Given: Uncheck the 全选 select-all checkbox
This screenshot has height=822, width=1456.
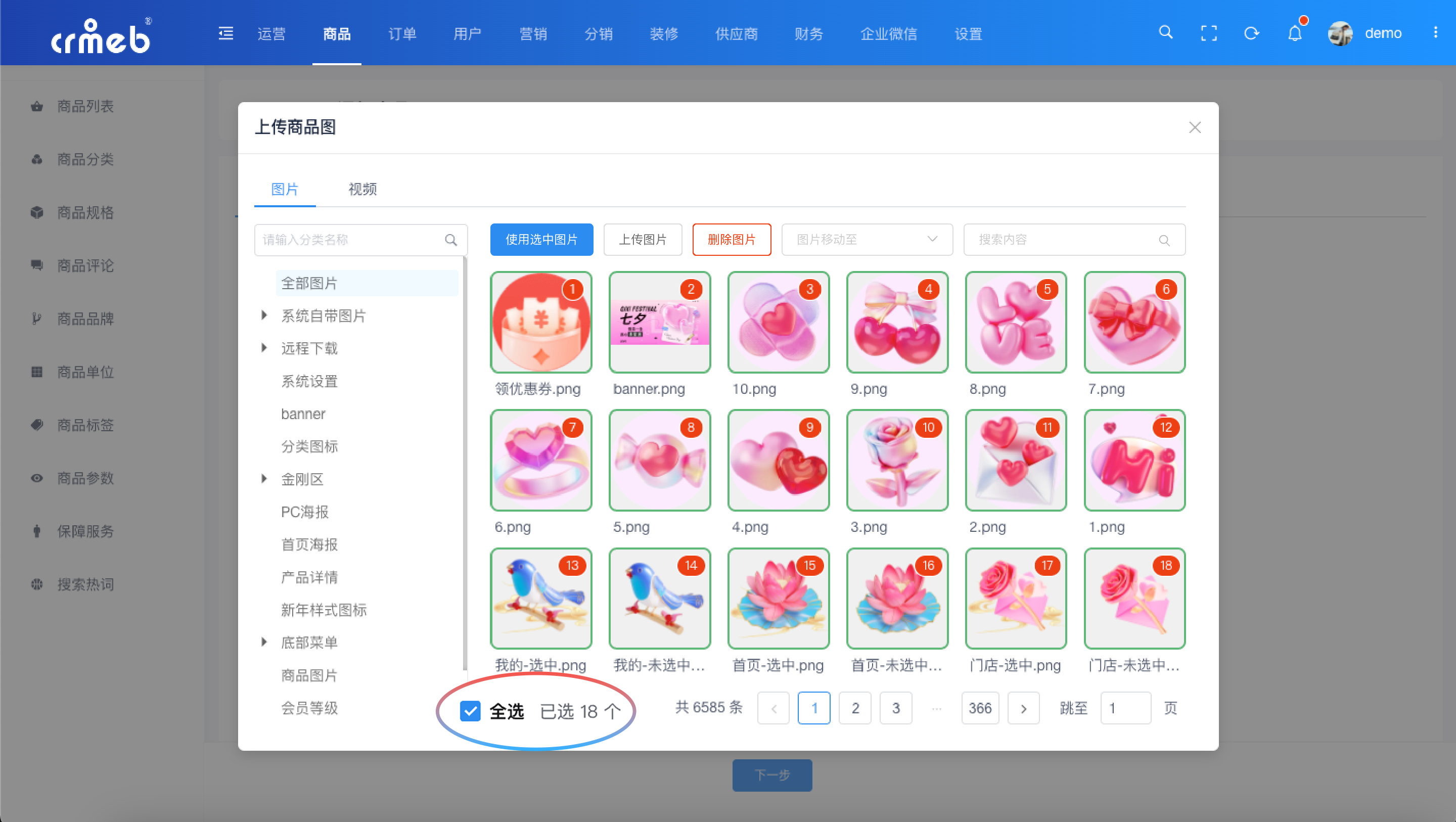Looking at the screenshot, I should coord(470,711).
